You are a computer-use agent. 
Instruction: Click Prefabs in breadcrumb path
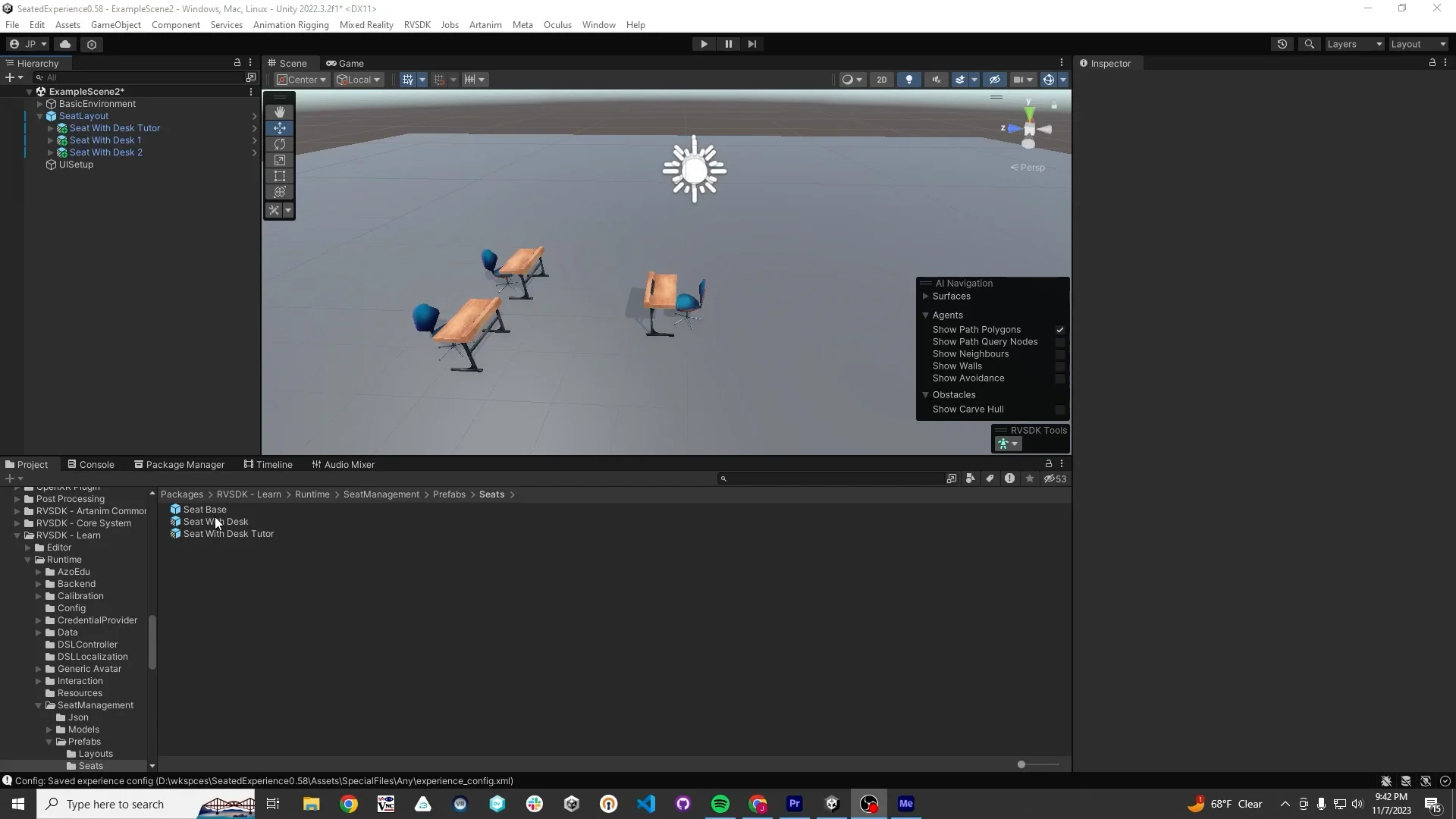pyautogui.click(x=449, y=494)
